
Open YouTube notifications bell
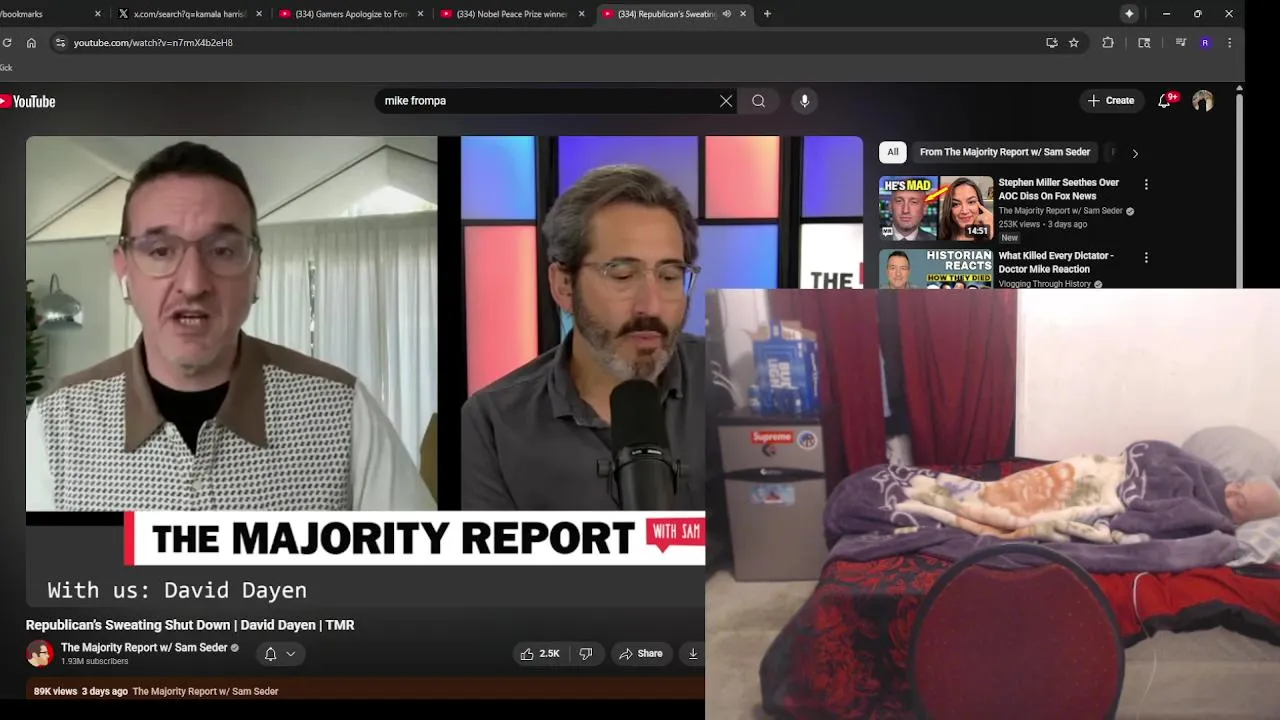tap(1165, 101)
